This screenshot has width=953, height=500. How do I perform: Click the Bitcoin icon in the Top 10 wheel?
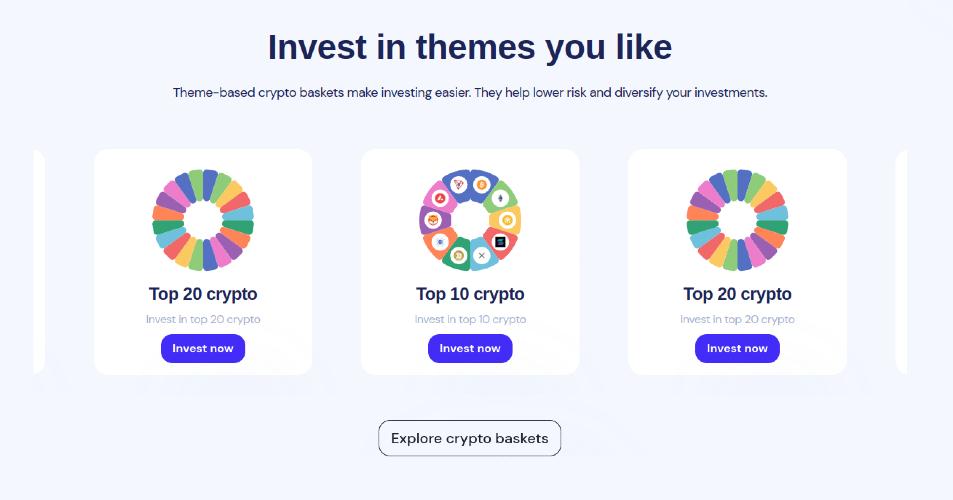[481, 185]
